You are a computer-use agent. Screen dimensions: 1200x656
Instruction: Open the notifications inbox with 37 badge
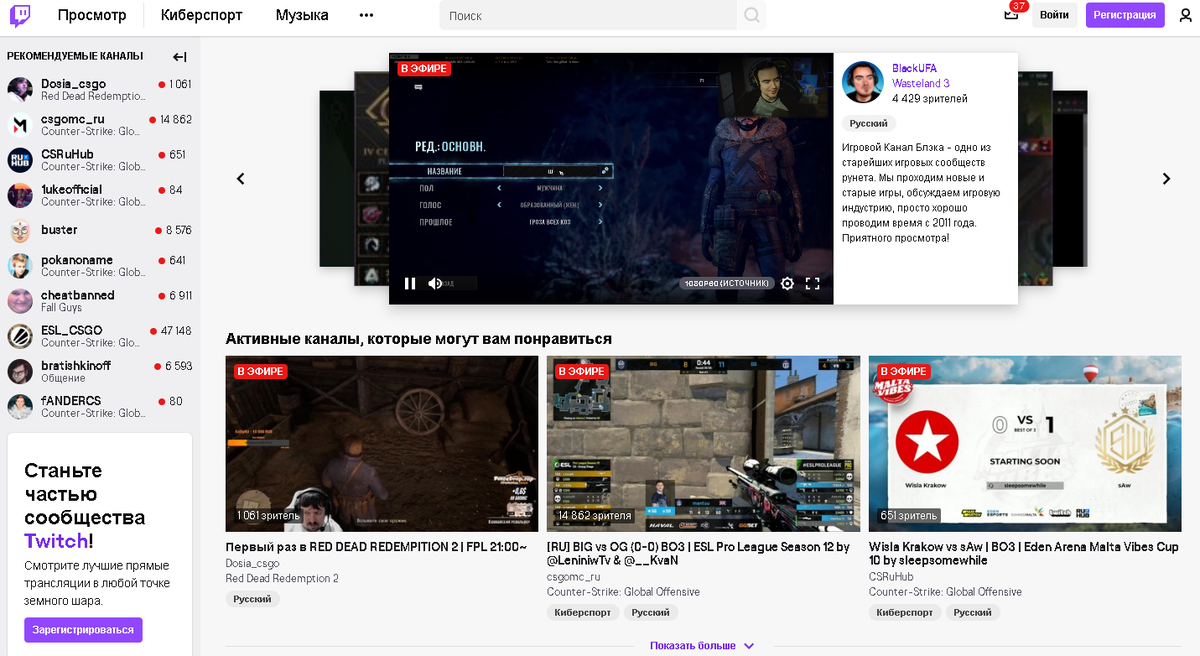[x=1012, y=15]
